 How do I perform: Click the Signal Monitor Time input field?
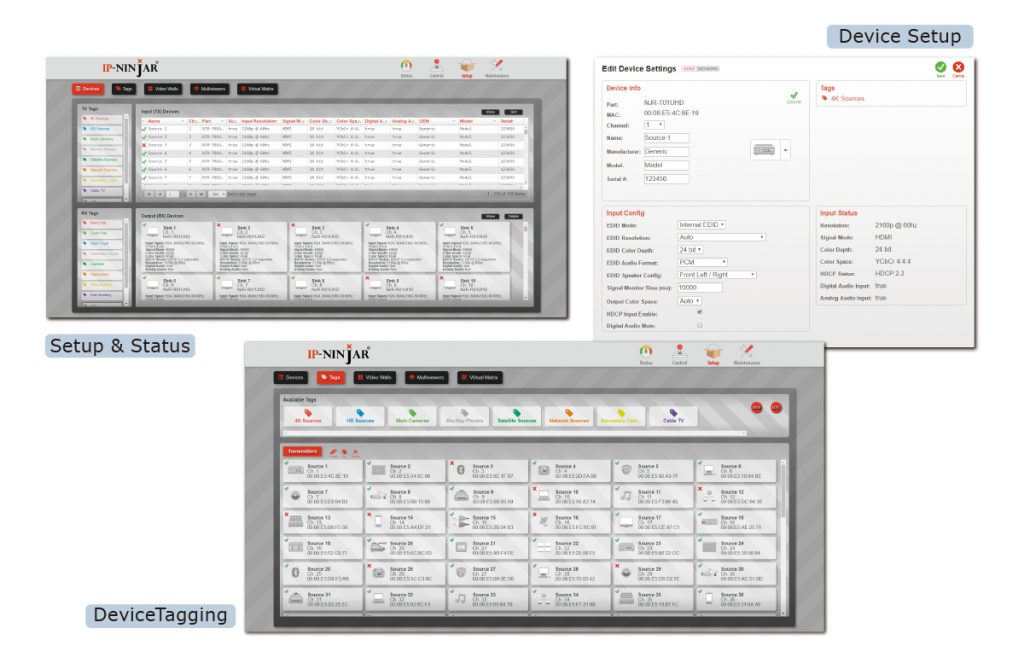(x=700, y=287)
